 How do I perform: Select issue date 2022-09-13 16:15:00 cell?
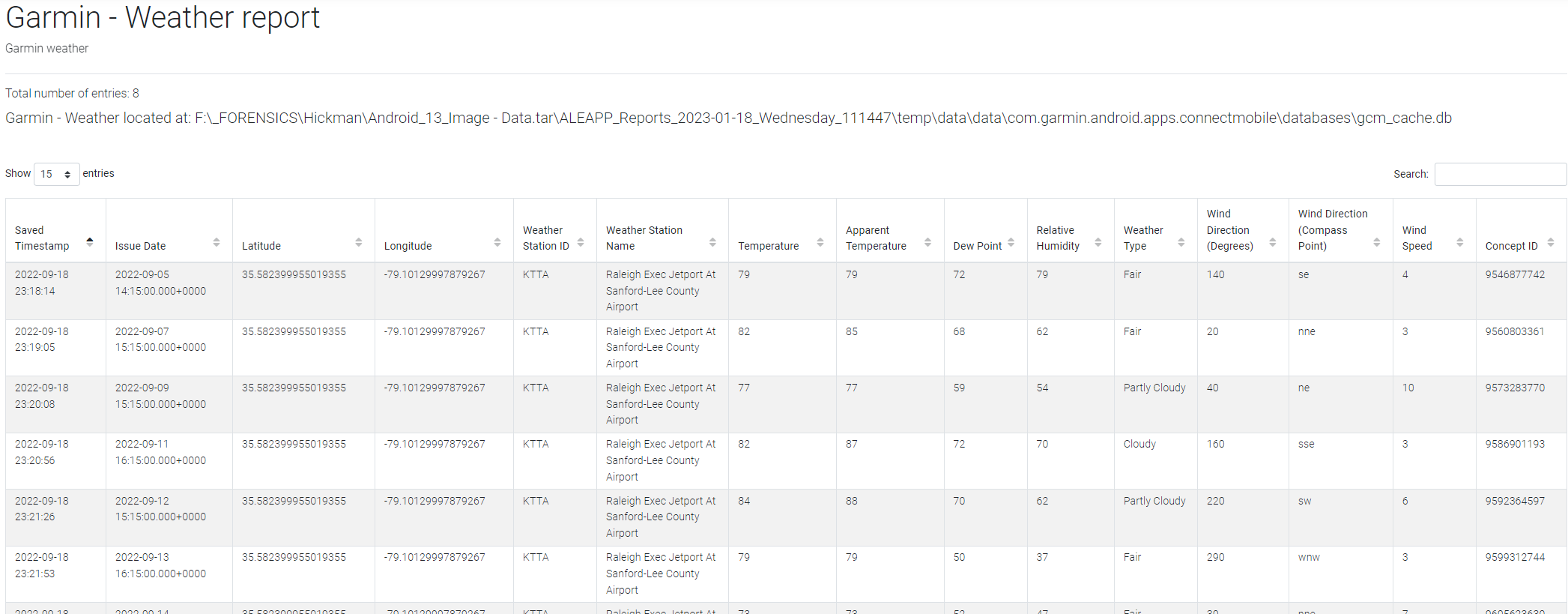point(169,574)
